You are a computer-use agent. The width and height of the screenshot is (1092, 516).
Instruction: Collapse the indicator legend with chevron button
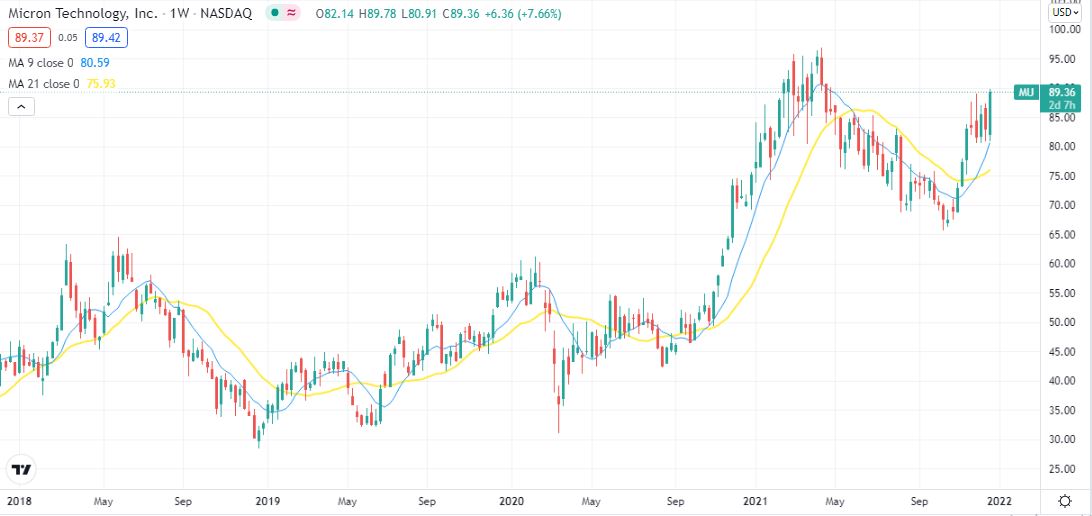(21, 107)
